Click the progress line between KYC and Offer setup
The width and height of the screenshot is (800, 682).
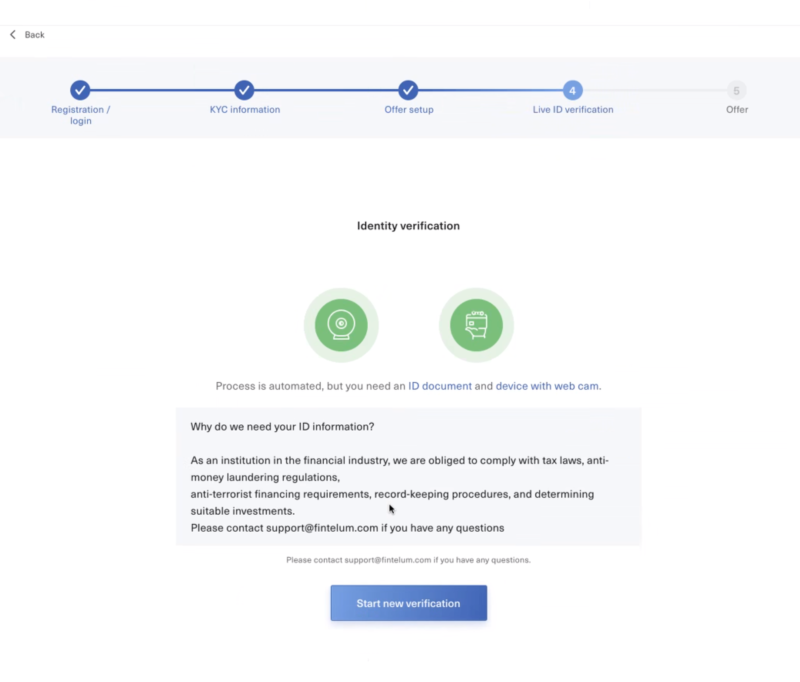click(327, 90)
